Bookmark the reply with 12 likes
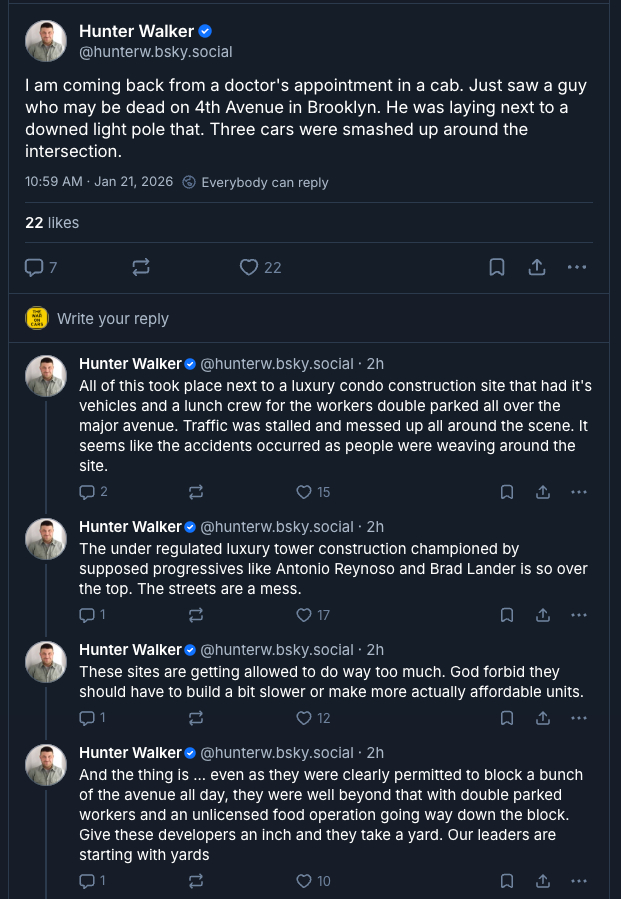Viewport: 621px width, 899px height. [x=507, y=718]
